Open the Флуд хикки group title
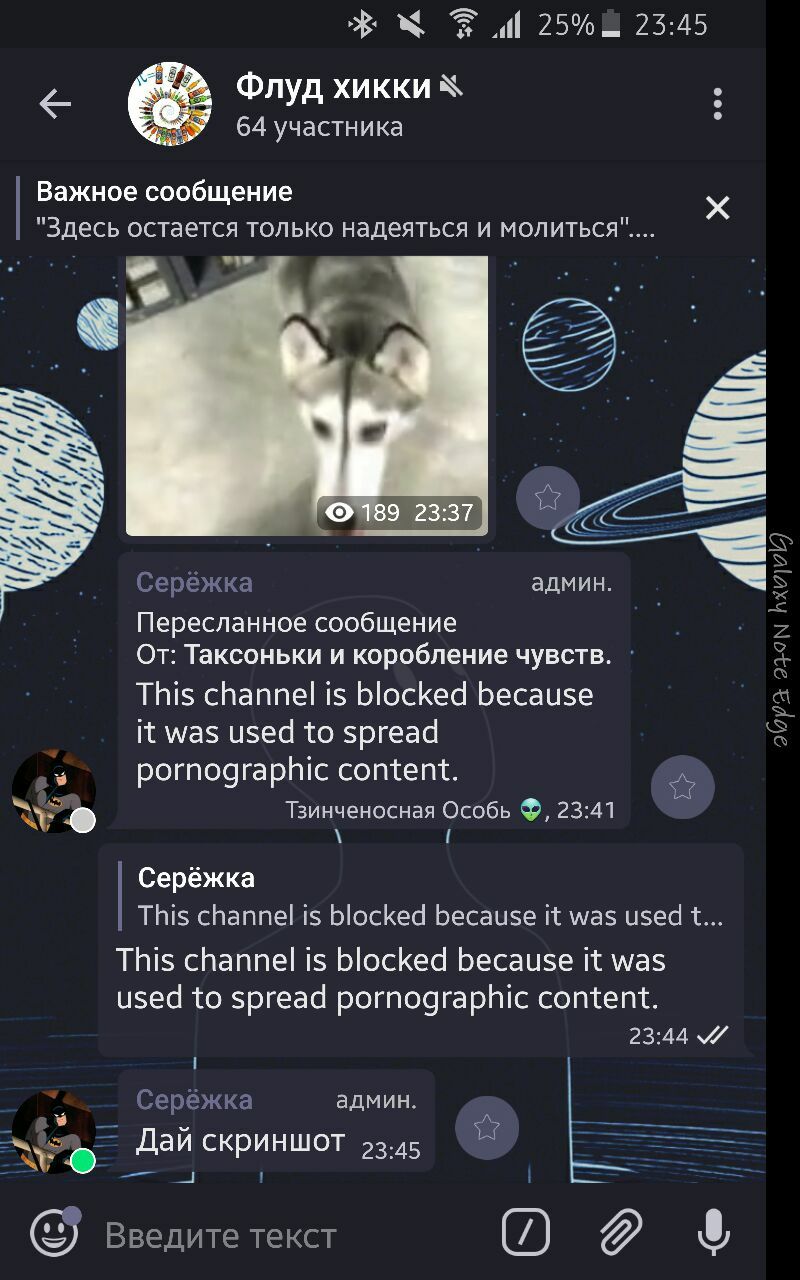 pyautogui.click(x=333, y=88)
